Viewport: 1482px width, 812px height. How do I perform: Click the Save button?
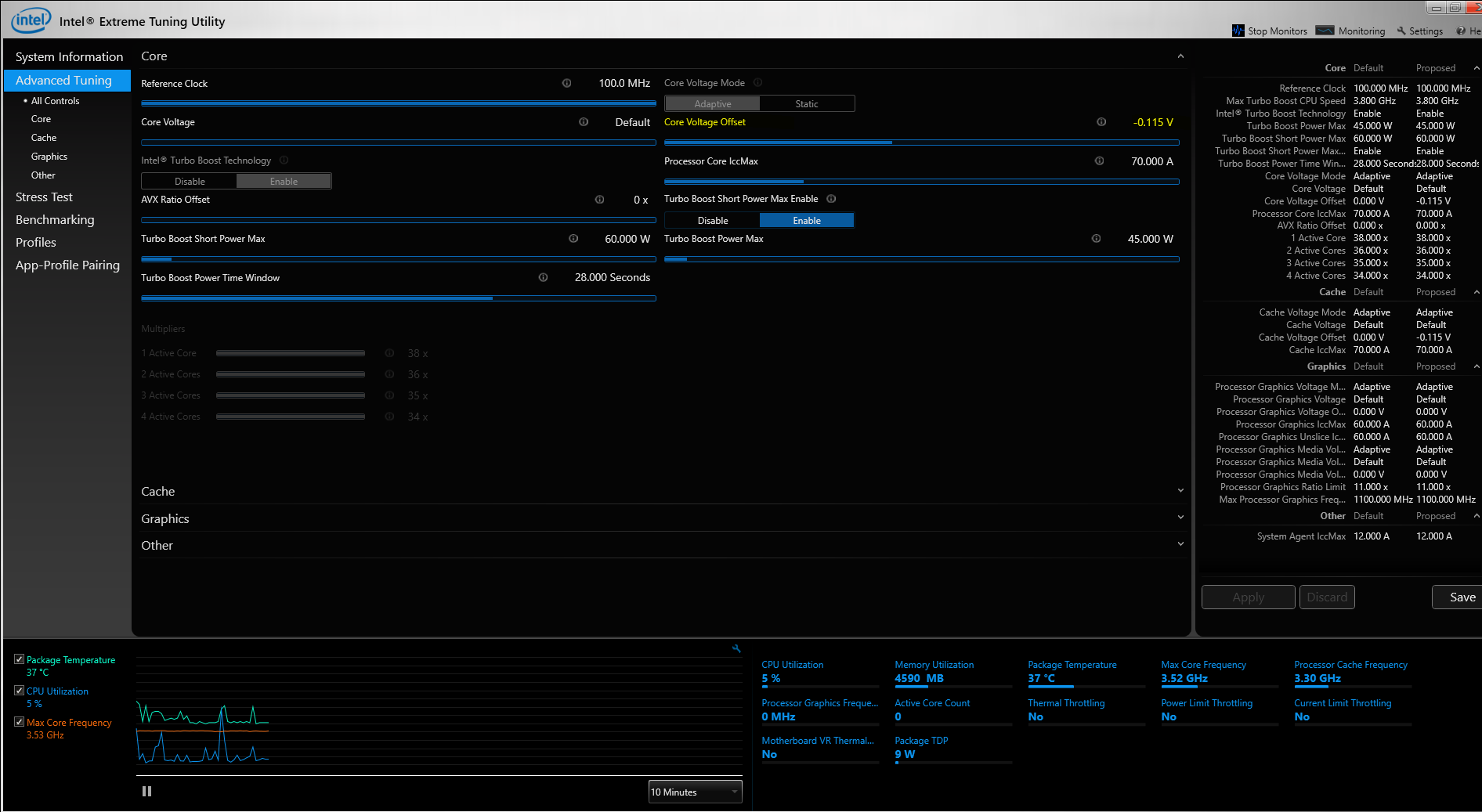1458,597
